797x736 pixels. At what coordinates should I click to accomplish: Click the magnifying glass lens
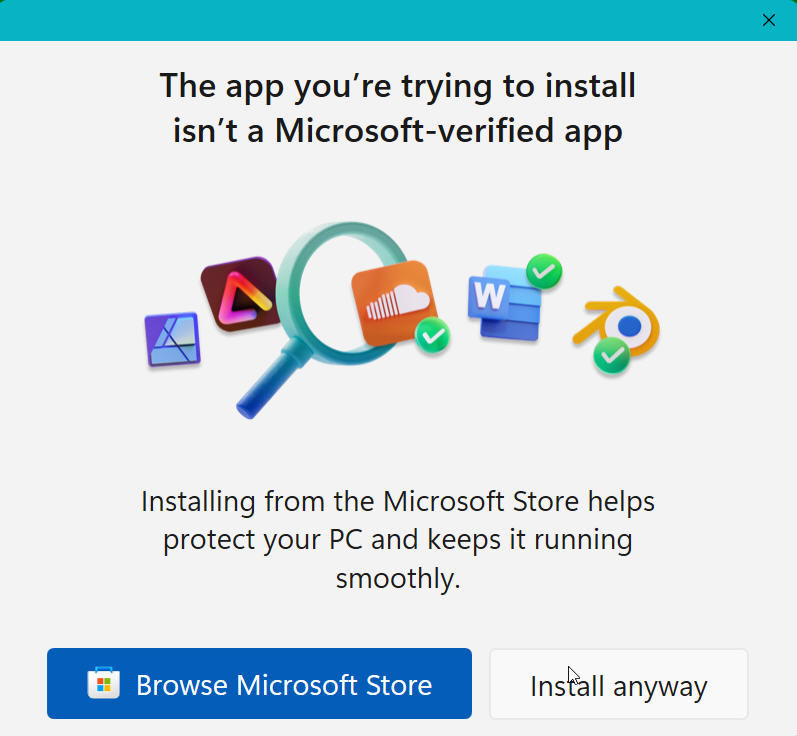[x=344, y=292]
